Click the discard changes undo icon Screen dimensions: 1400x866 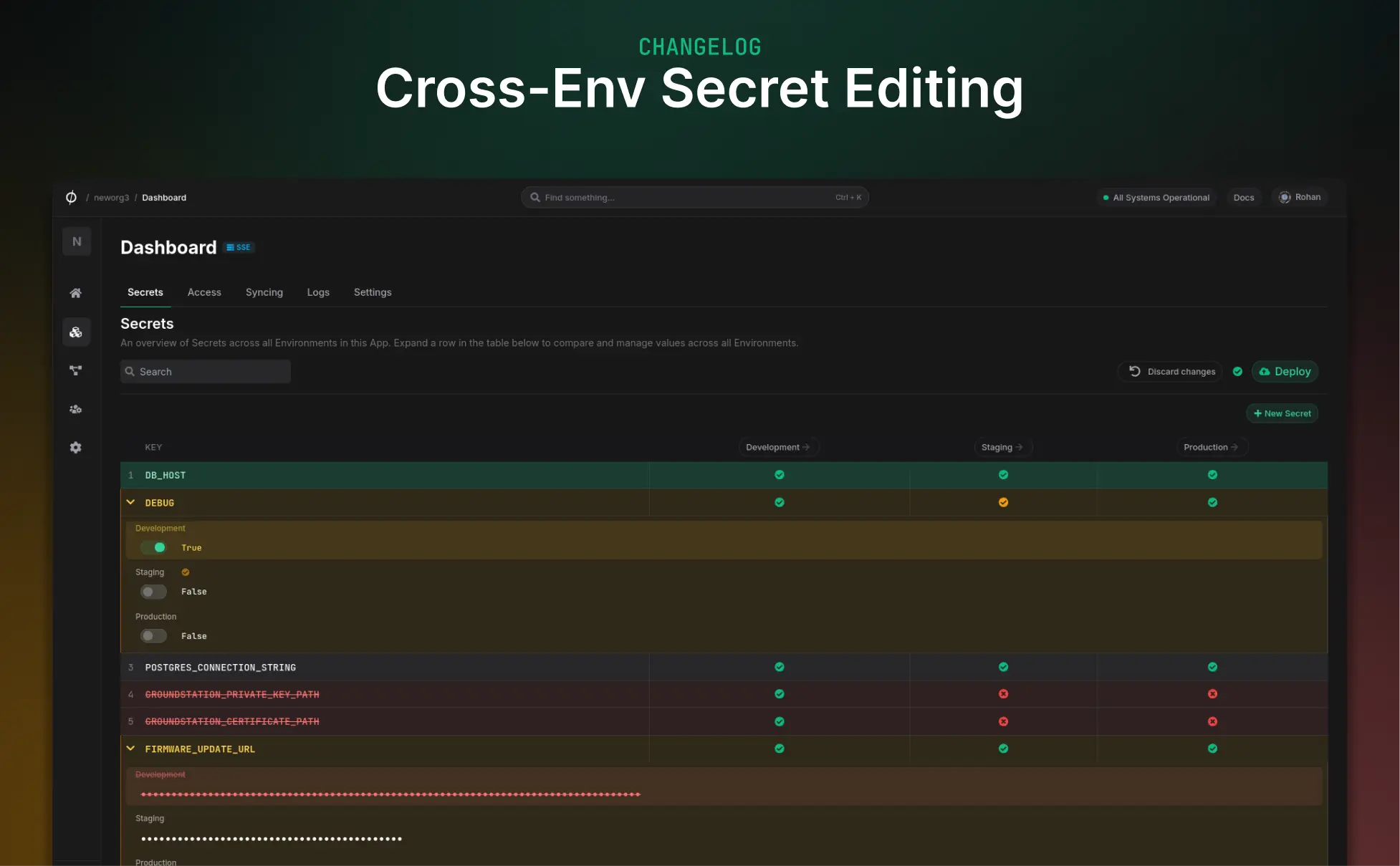pyautogui.click(x=1135, y=371)
